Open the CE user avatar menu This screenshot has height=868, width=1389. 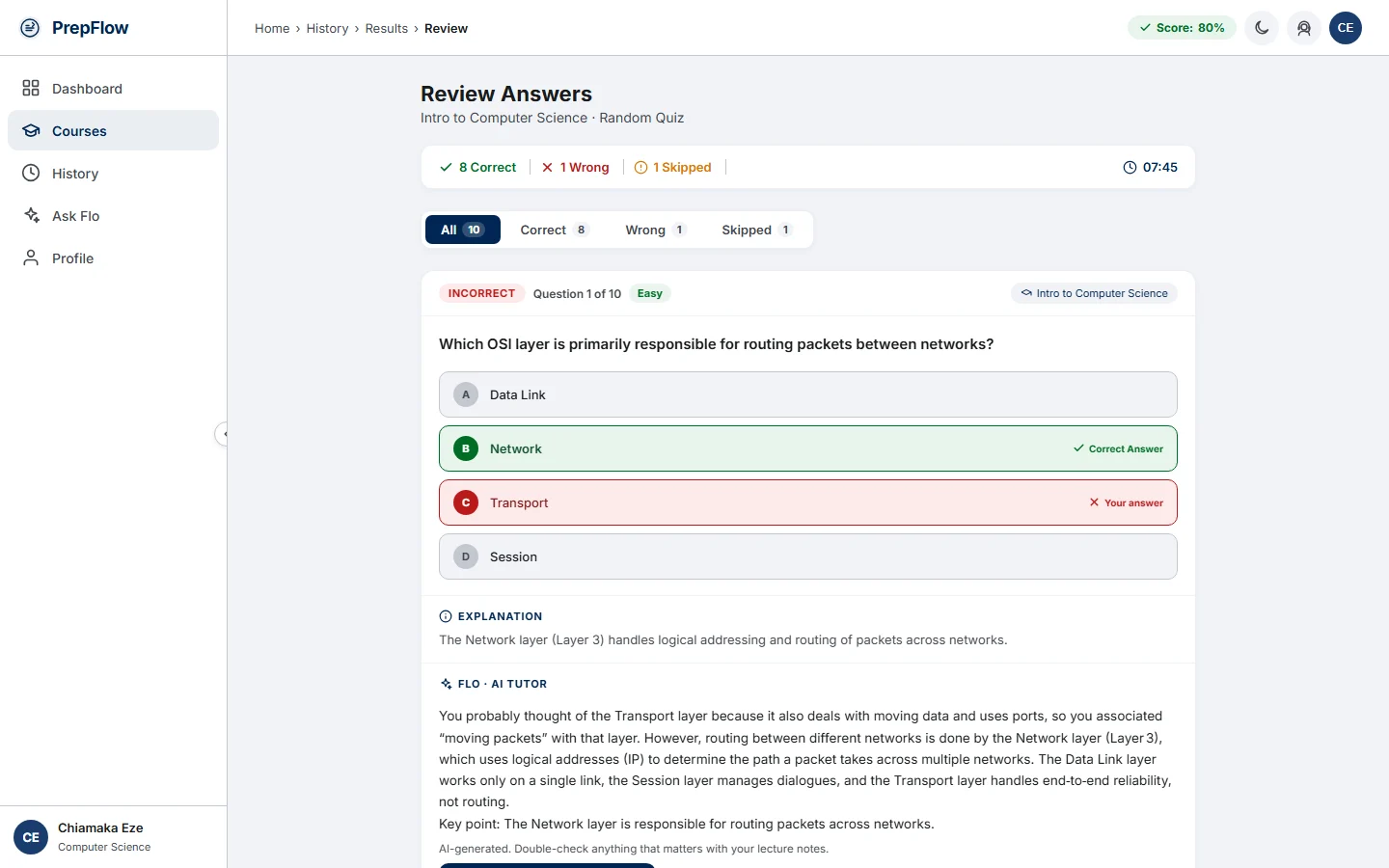1346,28
